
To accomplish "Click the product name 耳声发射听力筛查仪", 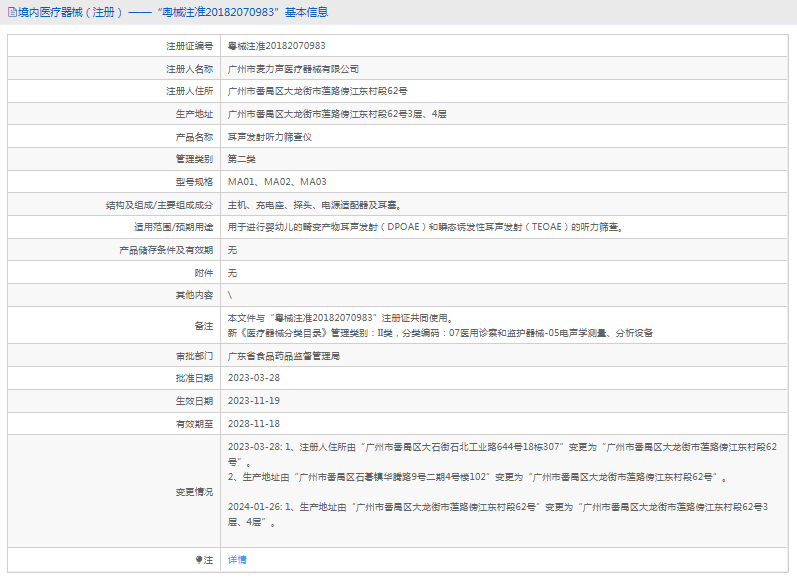I will point(270,137).
